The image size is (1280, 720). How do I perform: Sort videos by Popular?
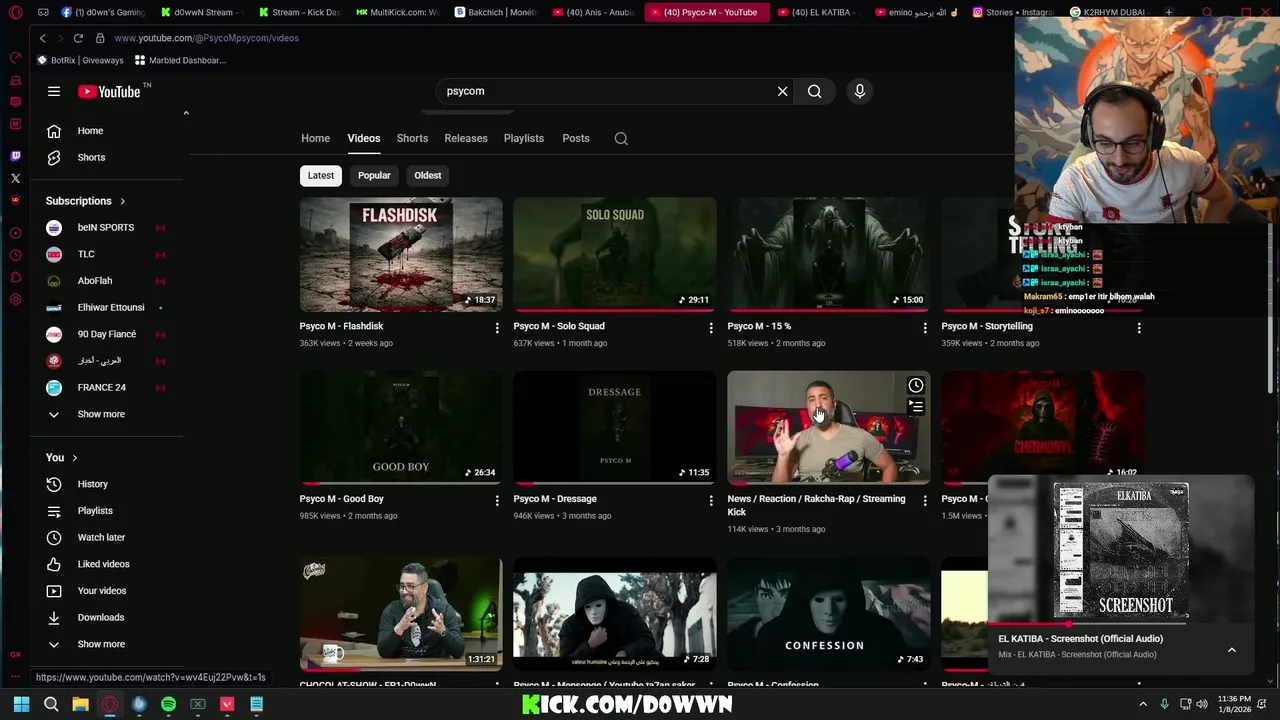click(x=374, y=175)
